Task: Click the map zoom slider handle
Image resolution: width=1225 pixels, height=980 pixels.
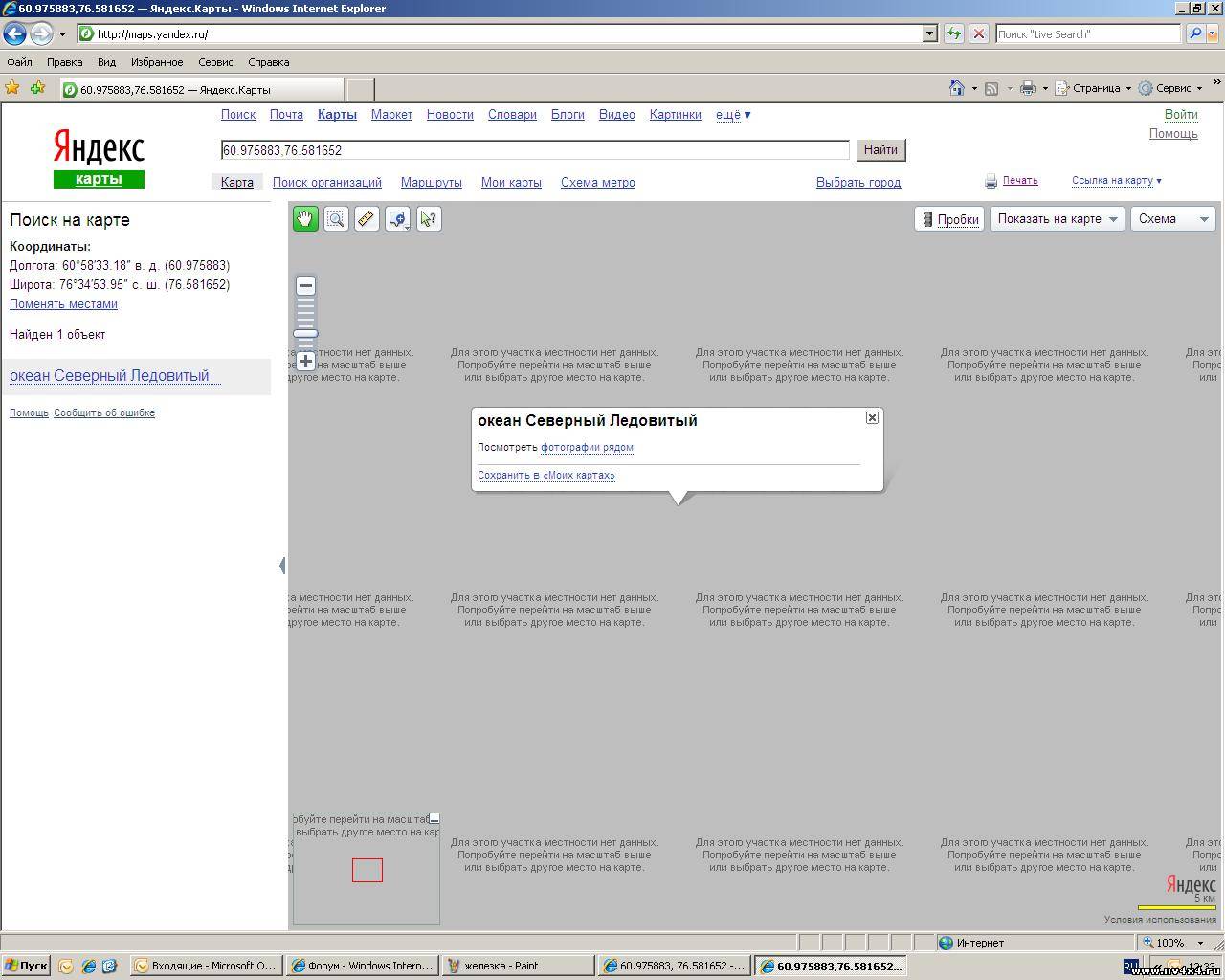Action: click(305, 334)
